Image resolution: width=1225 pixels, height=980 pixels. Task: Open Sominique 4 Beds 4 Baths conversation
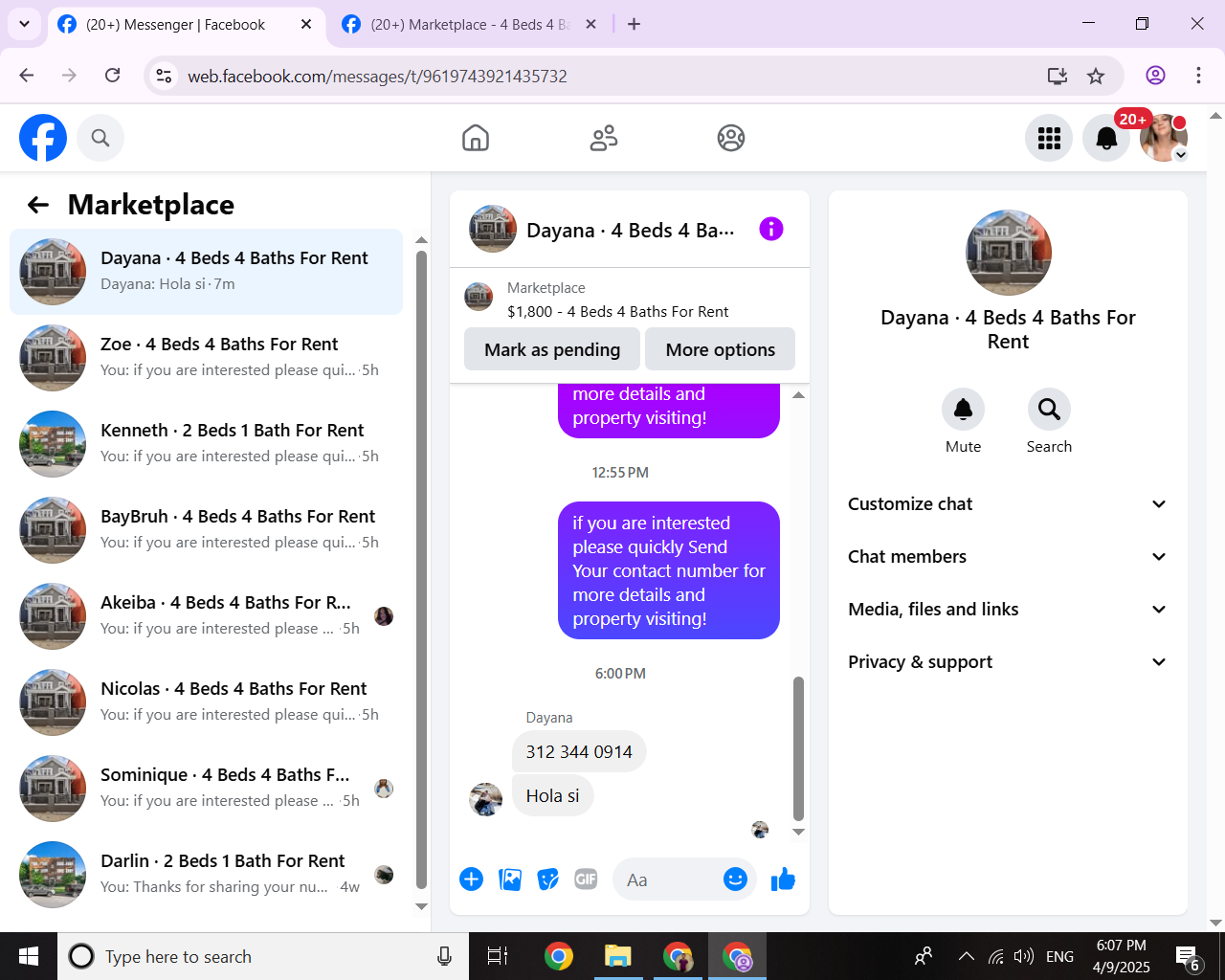coord(206,789)
